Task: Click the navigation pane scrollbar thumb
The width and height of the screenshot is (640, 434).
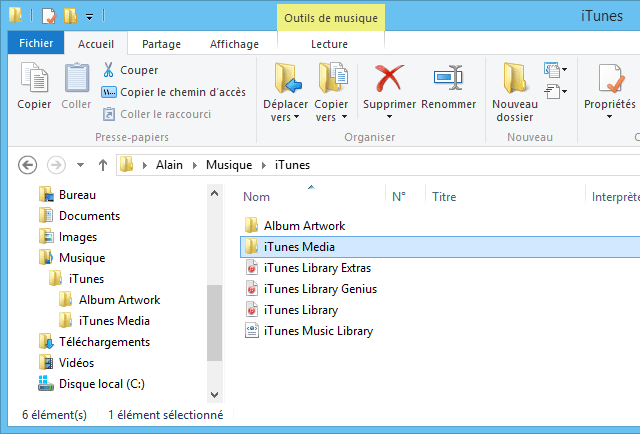Action: point(215,323)
